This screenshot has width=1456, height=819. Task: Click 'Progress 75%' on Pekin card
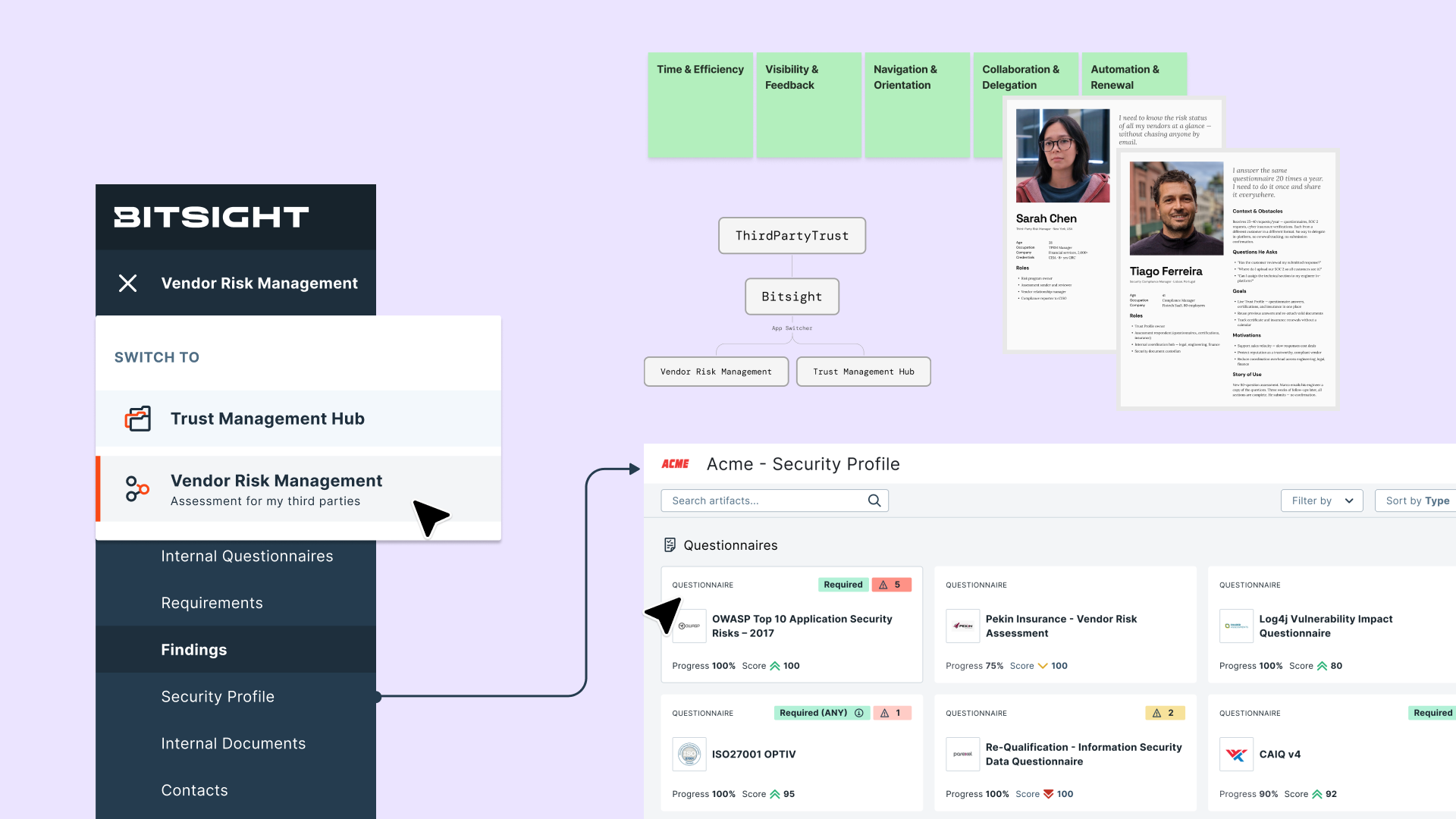click(x=974, y=666)
